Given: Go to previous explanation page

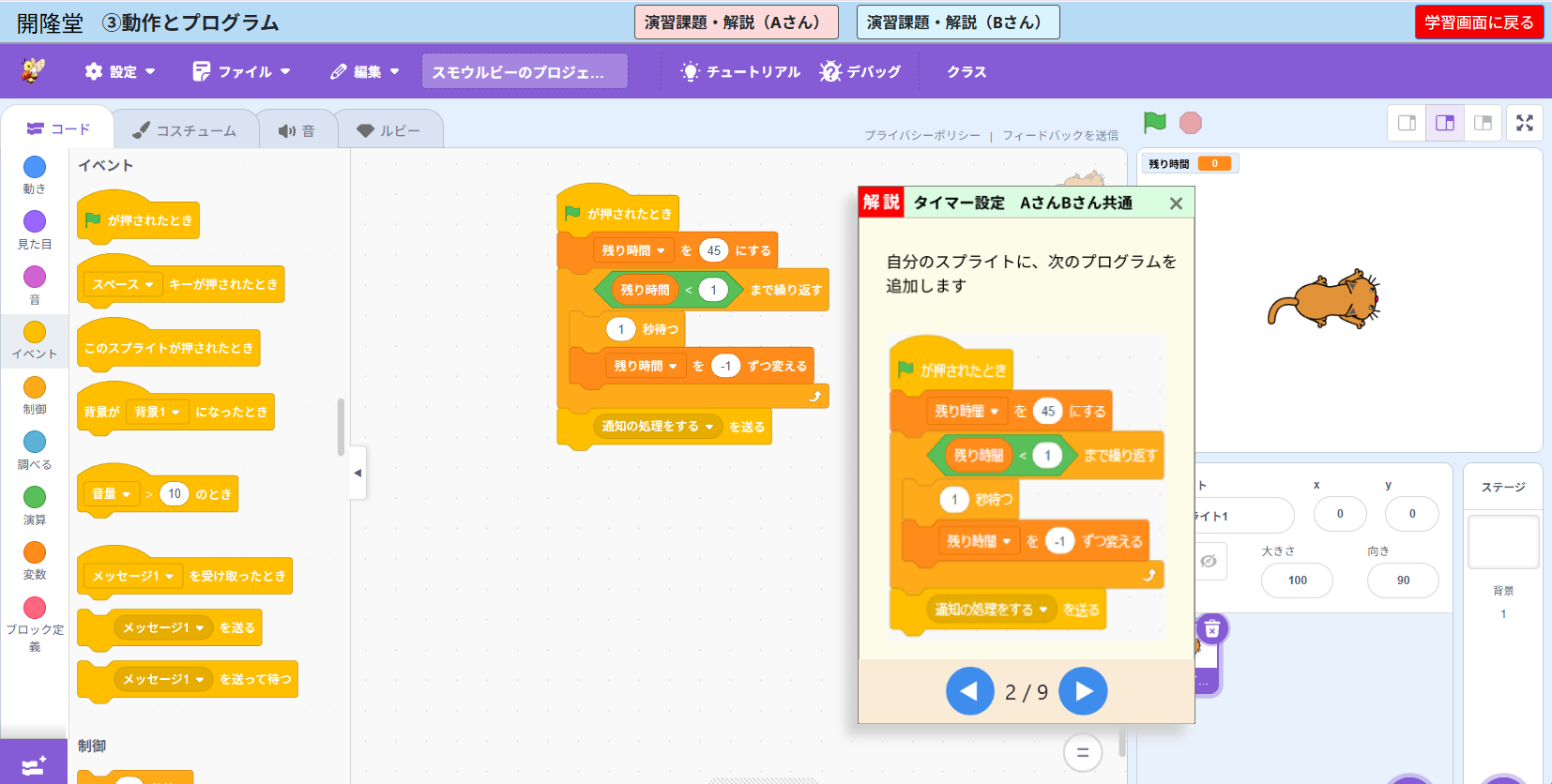Looking at the screenshot, I should (969, 691).
